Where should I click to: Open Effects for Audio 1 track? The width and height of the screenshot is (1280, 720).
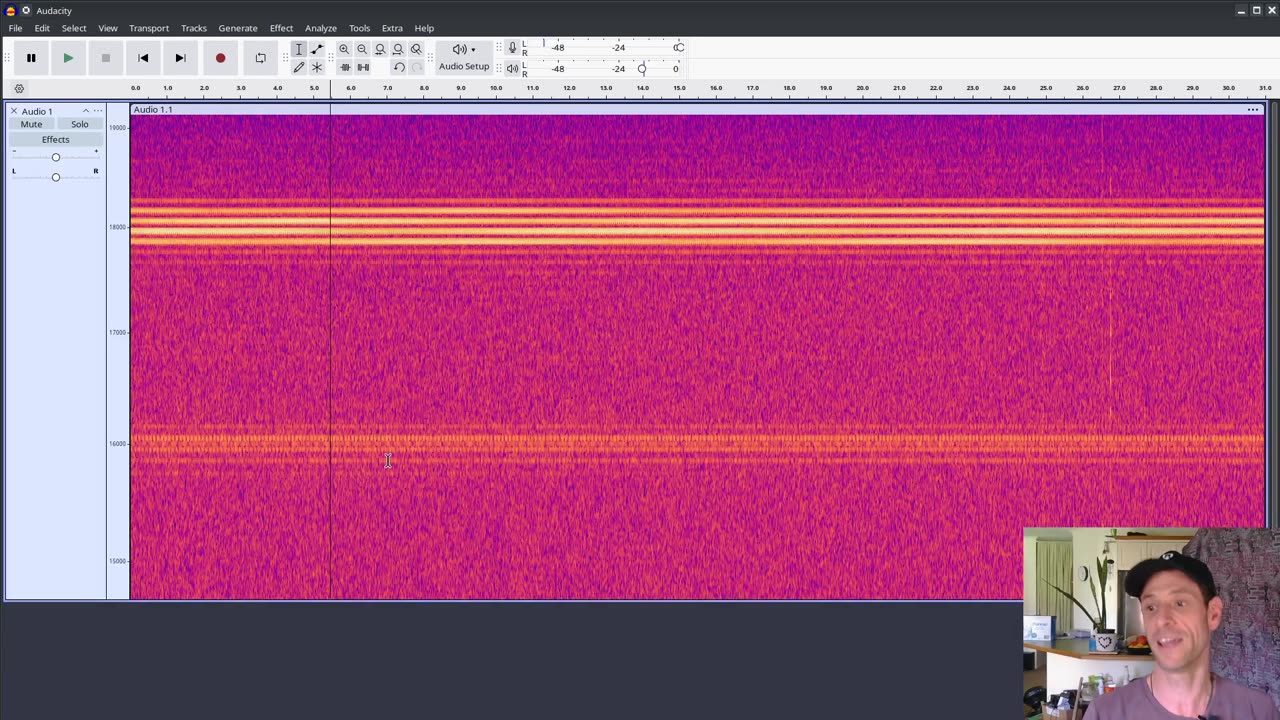click(x=56, y=139)
